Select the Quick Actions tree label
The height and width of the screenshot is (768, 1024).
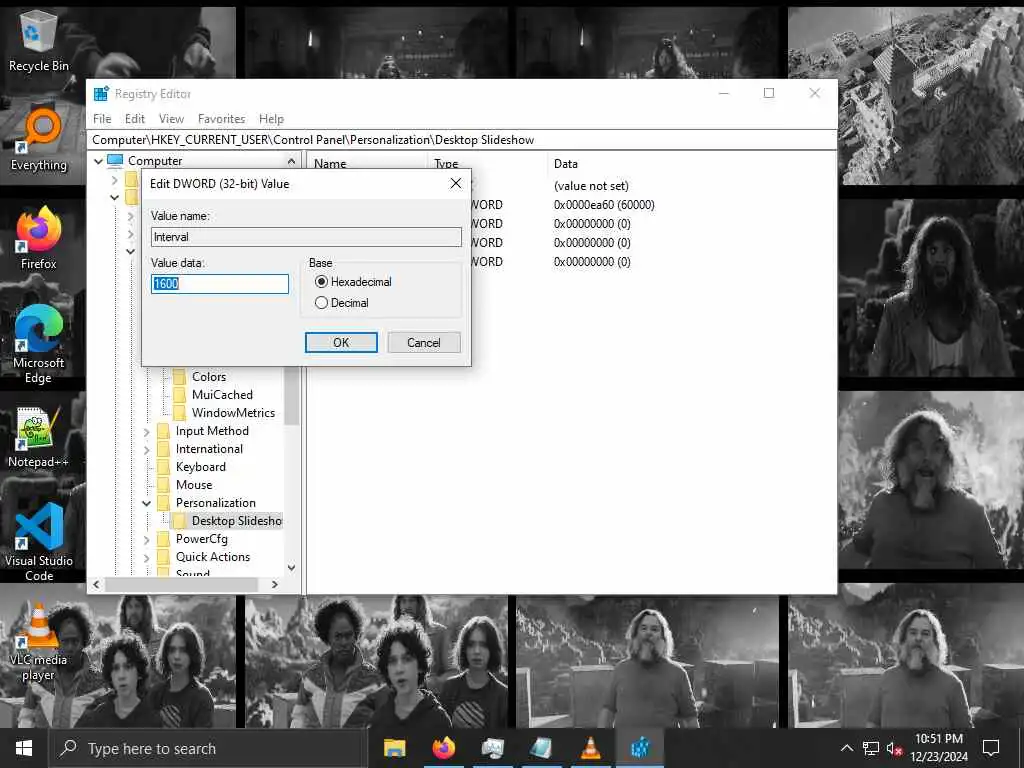tap(213, 557)
